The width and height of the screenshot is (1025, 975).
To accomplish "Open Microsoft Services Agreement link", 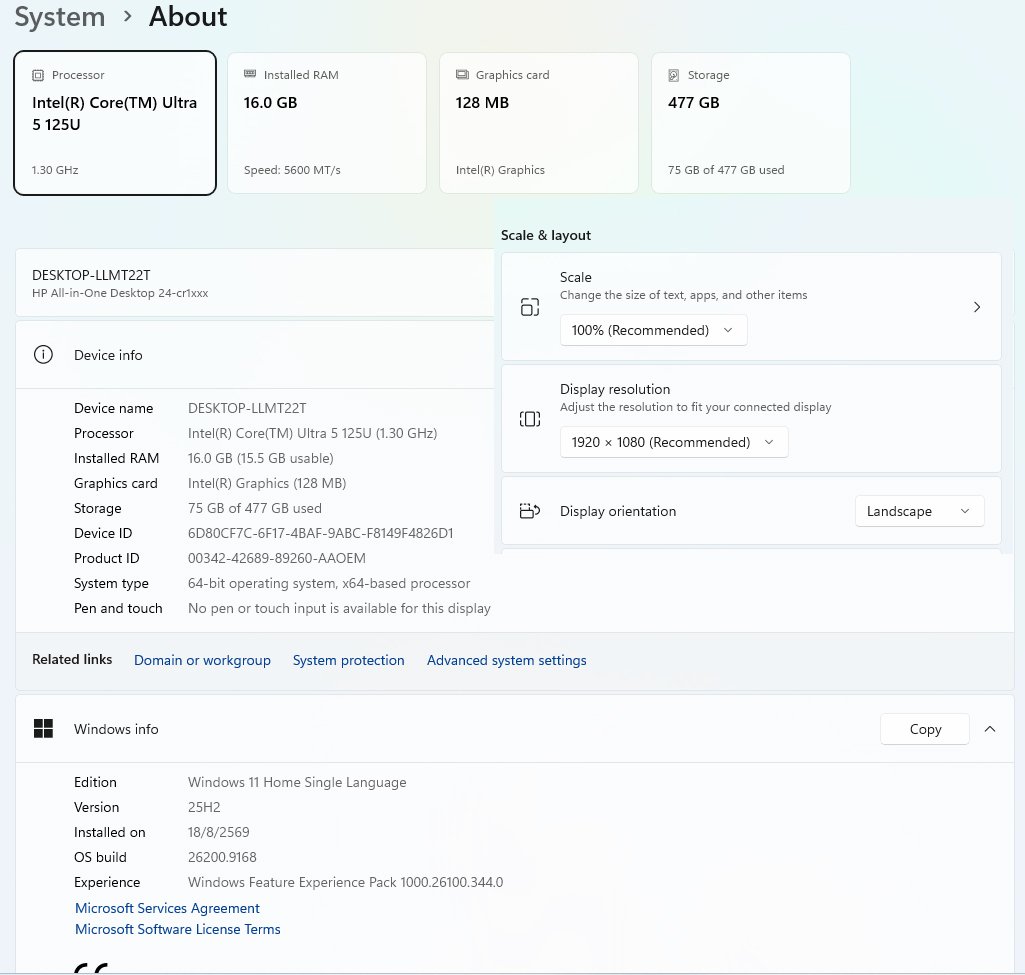I will 167,908.
